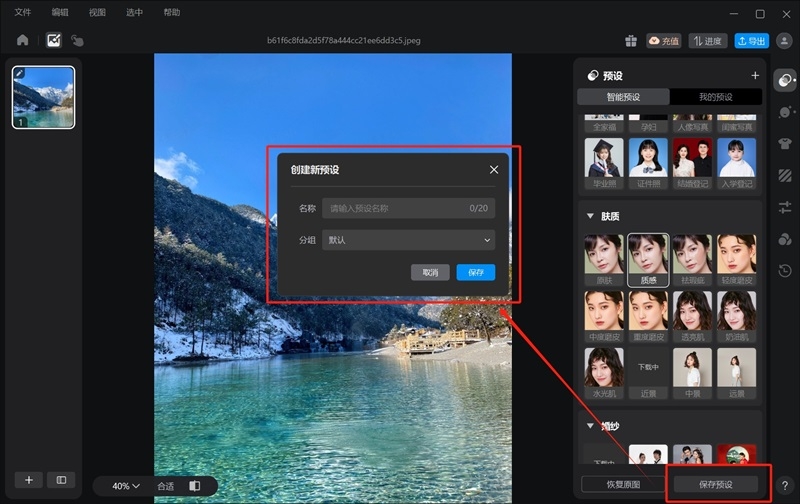Click the 合适 fit-to-view option
This screenshot has height=504, width=800.
[165, 486]
